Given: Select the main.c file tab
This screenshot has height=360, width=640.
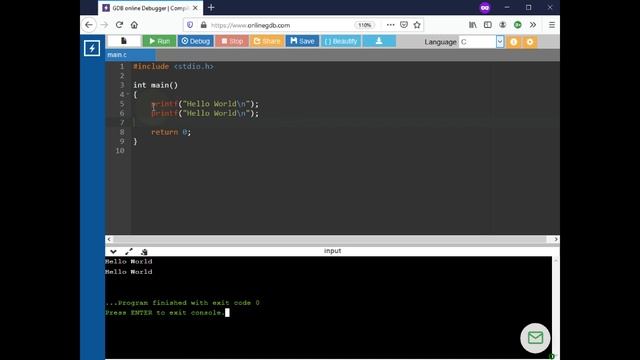Looking at the screenshot, I should 130,55.
